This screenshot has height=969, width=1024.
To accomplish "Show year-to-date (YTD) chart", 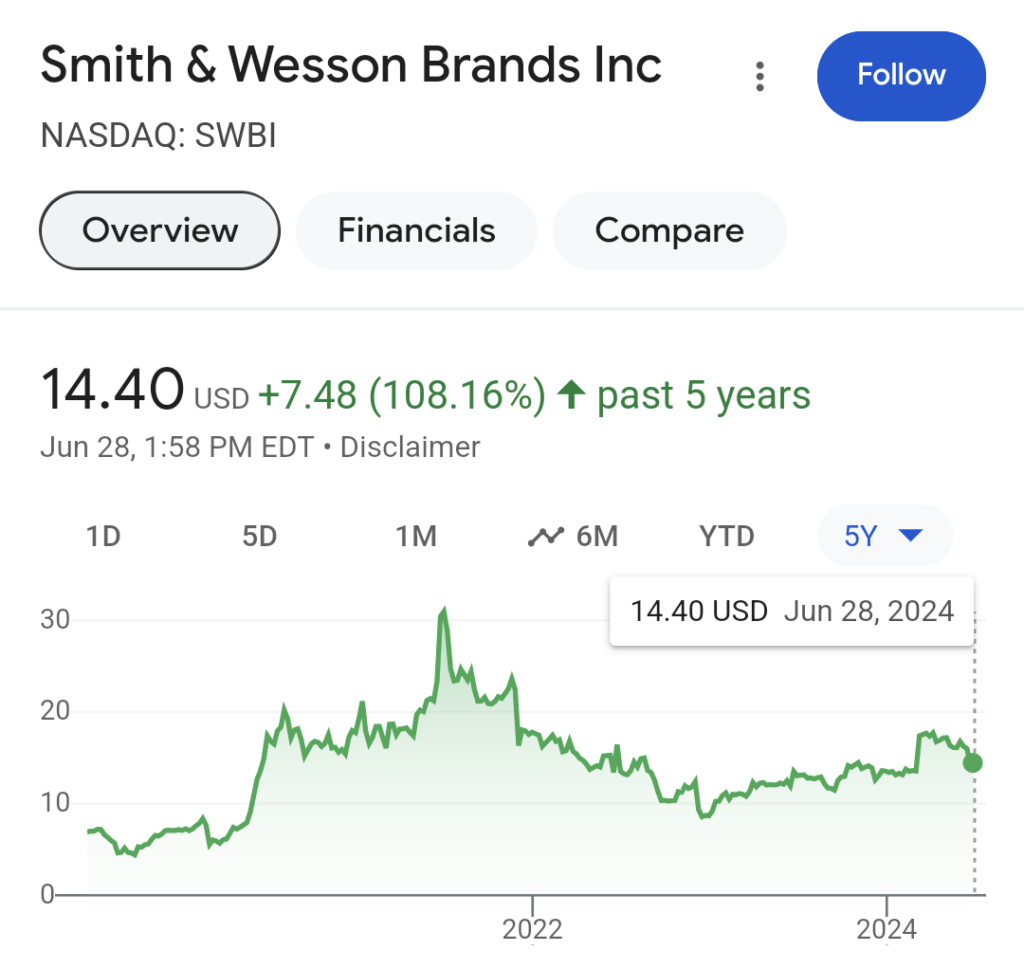I will (x=726, y=536).
